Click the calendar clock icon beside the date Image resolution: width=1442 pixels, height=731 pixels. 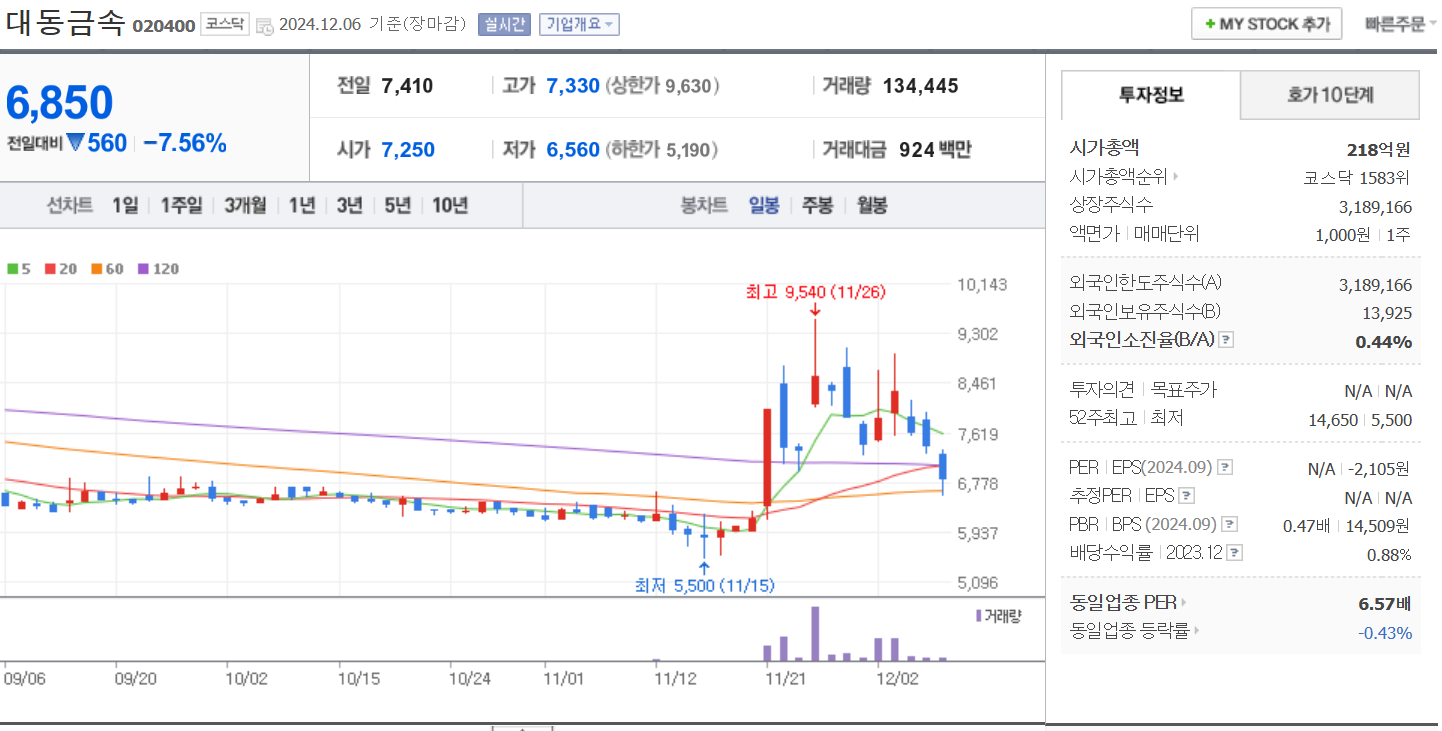(264, 26)
